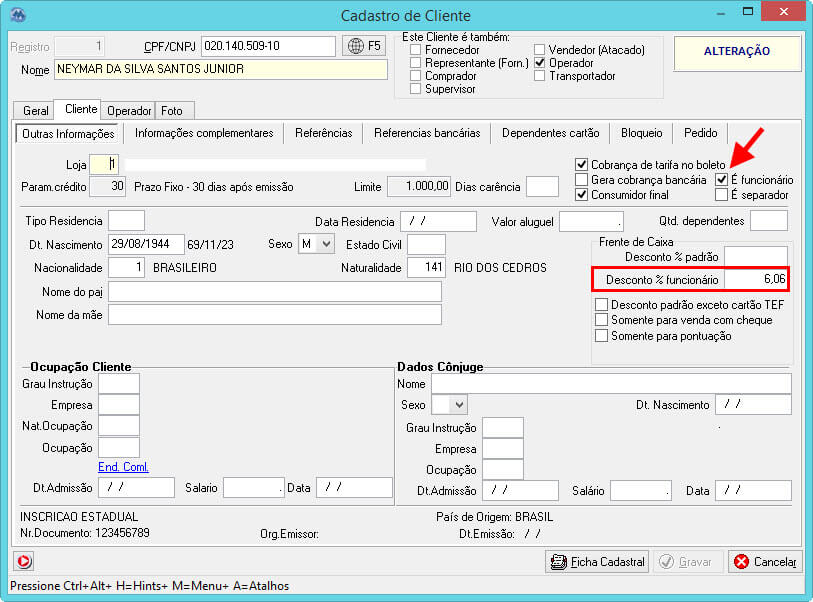This screenshot has height=602, width=813.
Task: Open the Bloqueio subtab
Action: (641, 133)
